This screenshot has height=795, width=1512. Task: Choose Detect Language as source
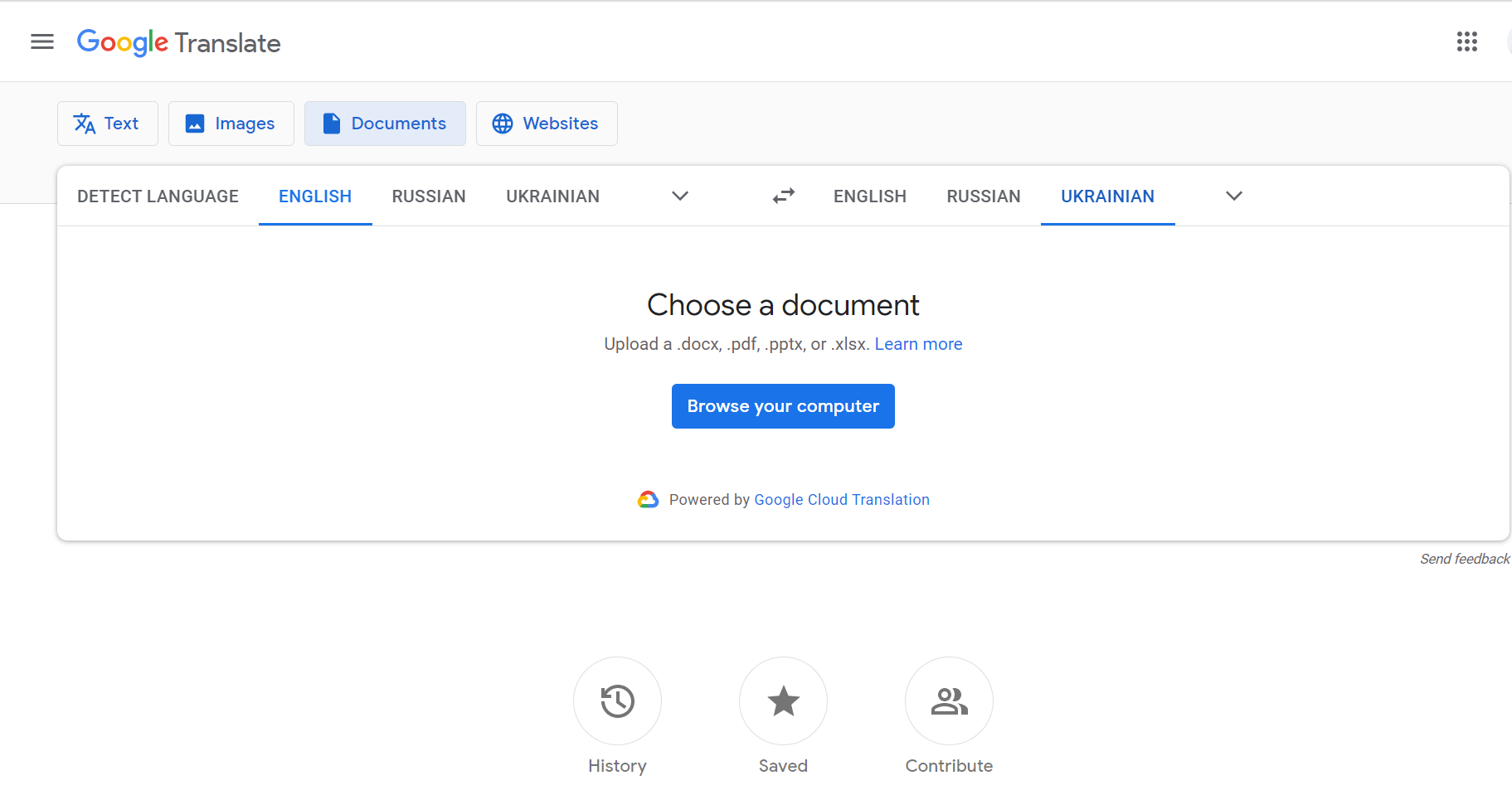pos(158,196)
